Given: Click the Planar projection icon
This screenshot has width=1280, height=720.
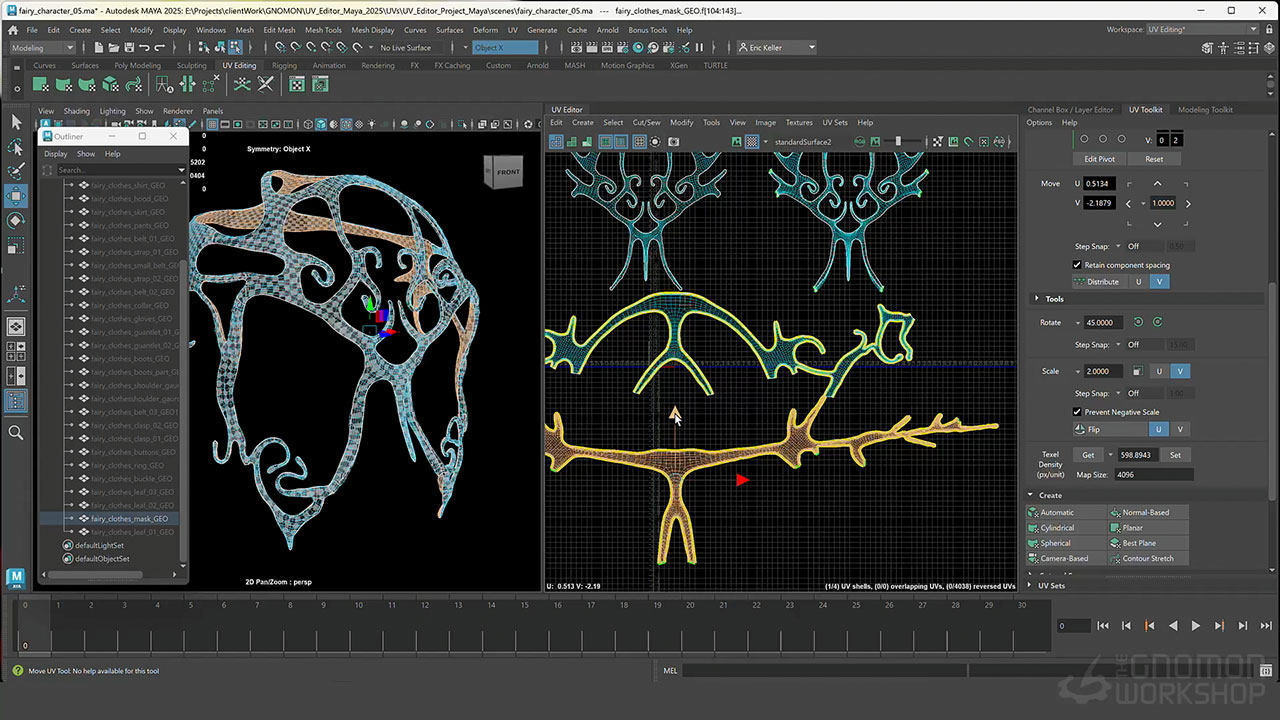Looking at the screenshot, I should pyautogui.click(x=1116, y=528).
